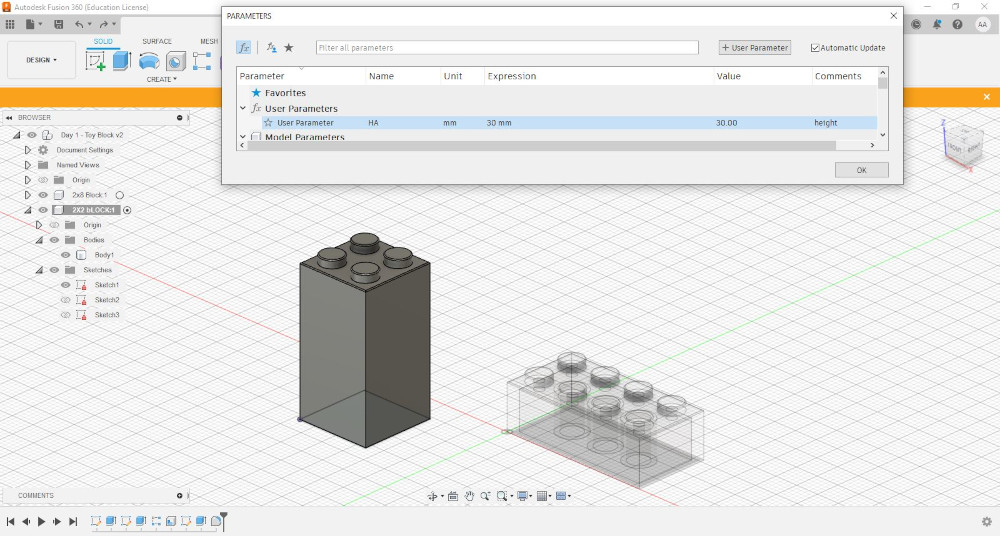Expand the 2x8 Block:1 tree node

pyautogui.click(x=27, y=195)
